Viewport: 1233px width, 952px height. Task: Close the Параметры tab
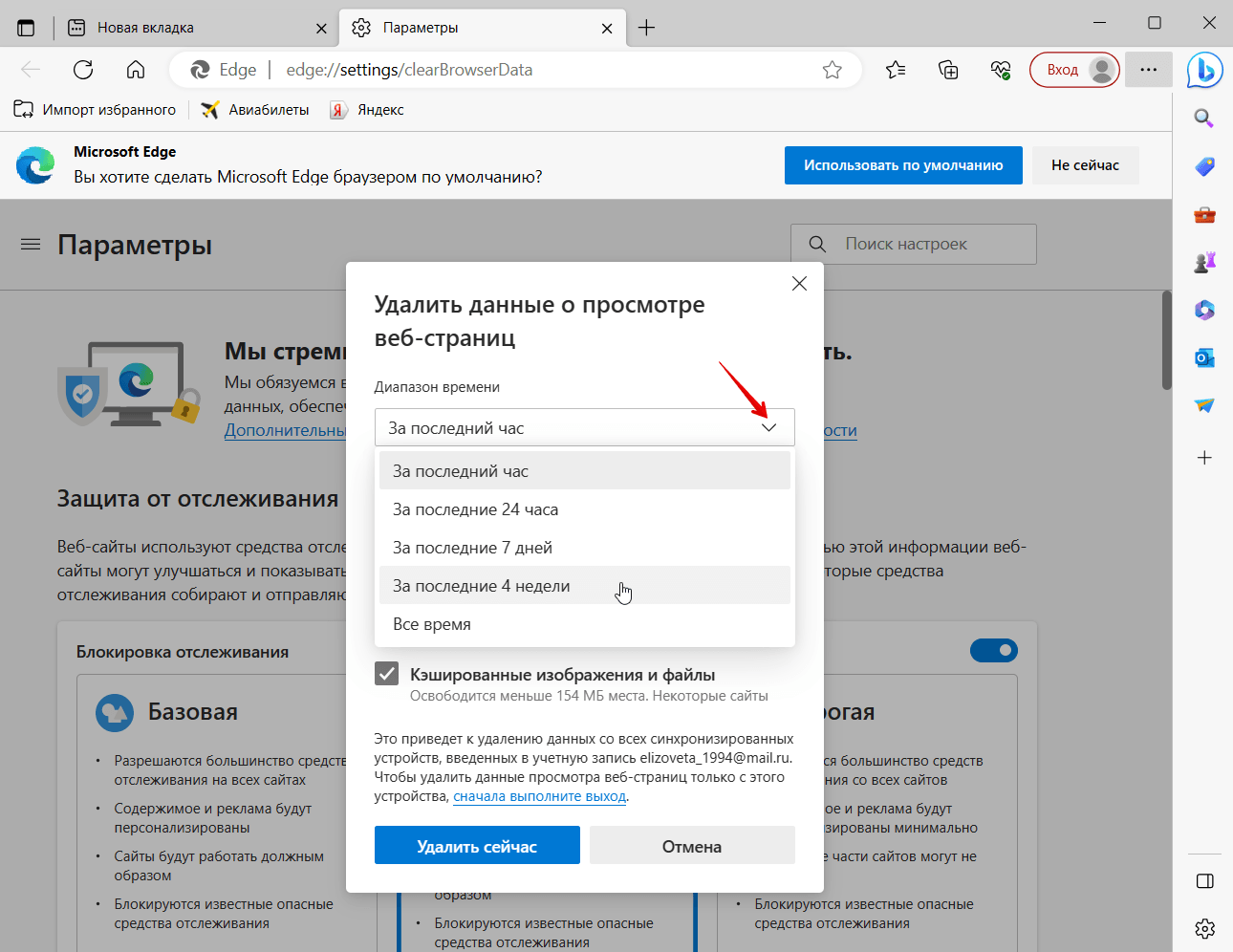(x=607, y=28)
